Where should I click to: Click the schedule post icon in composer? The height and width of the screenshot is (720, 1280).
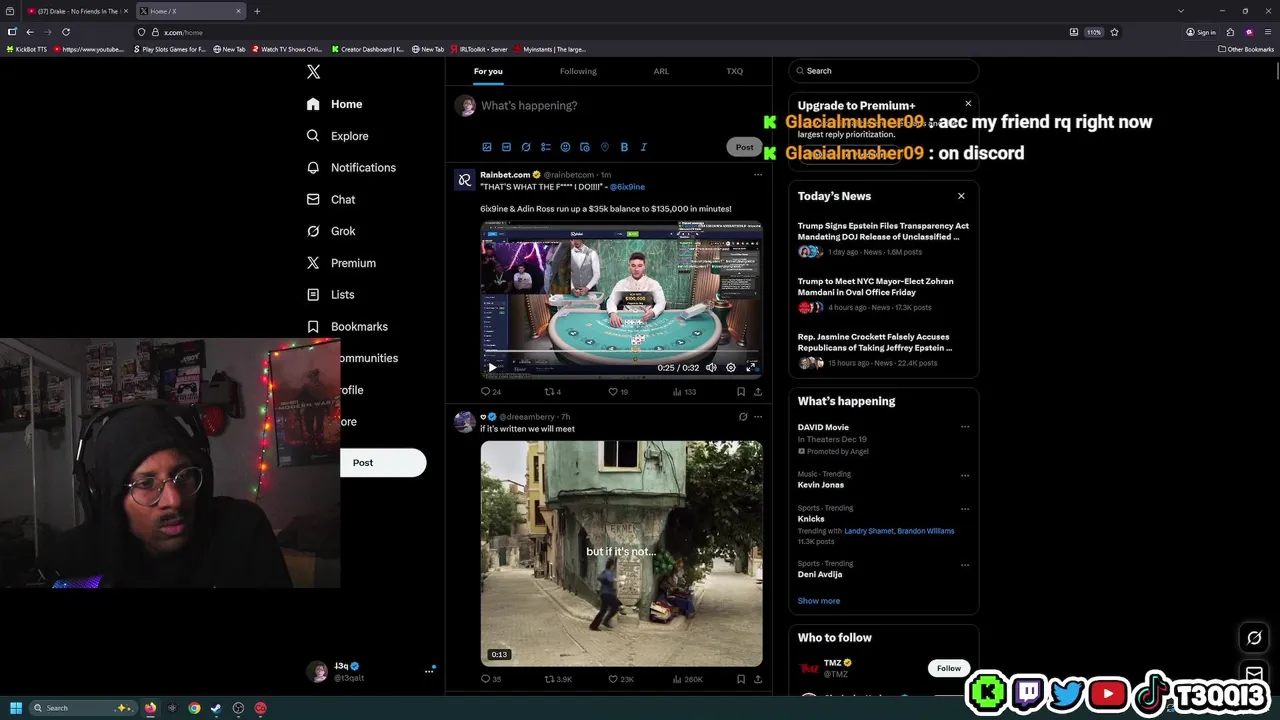pyautogui.click(x=585, y=147)
